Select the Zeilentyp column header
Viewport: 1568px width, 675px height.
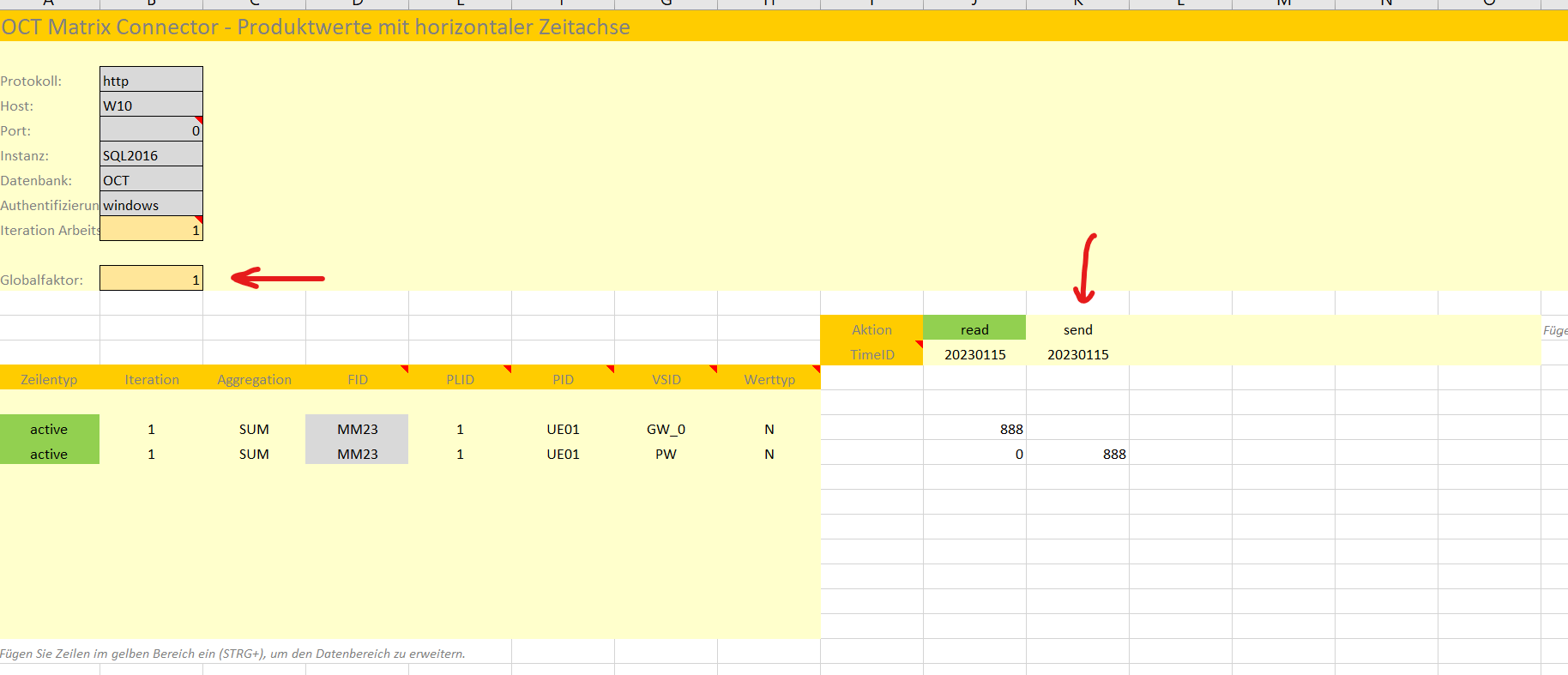[49, 379]
